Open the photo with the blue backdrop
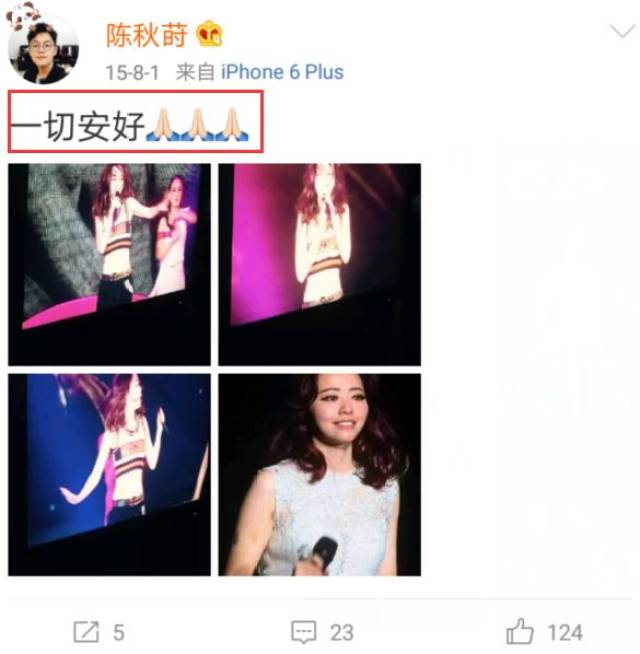 pyautogui.click(x=109, y=475)
